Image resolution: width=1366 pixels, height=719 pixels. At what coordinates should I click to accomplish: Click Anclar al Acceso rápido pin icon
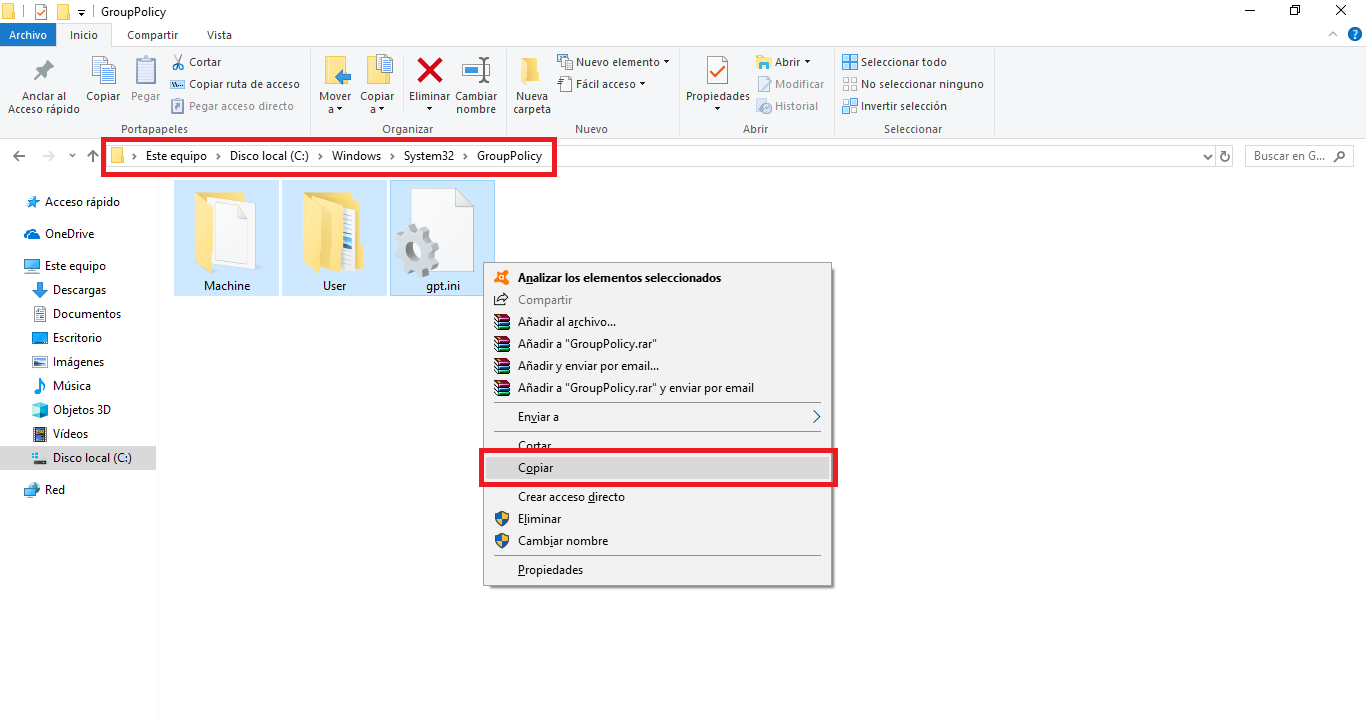click(44, 72)
